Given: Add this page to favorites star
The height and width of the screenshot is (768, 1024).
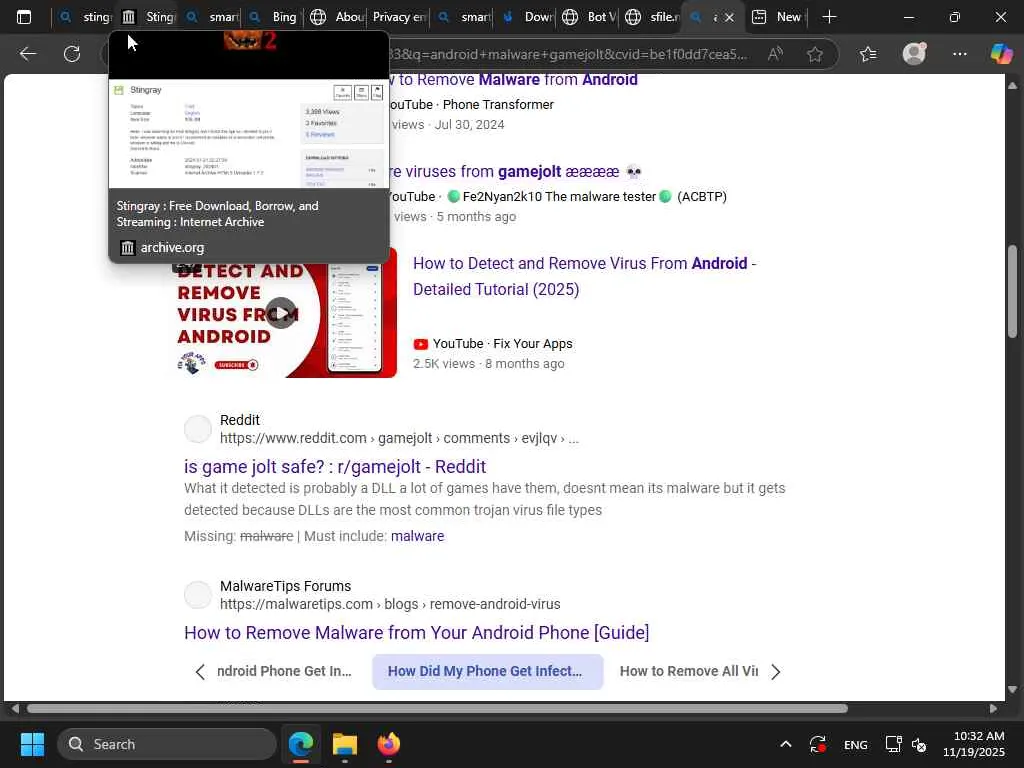Looking at the screenshot, I should coord(814,54).
